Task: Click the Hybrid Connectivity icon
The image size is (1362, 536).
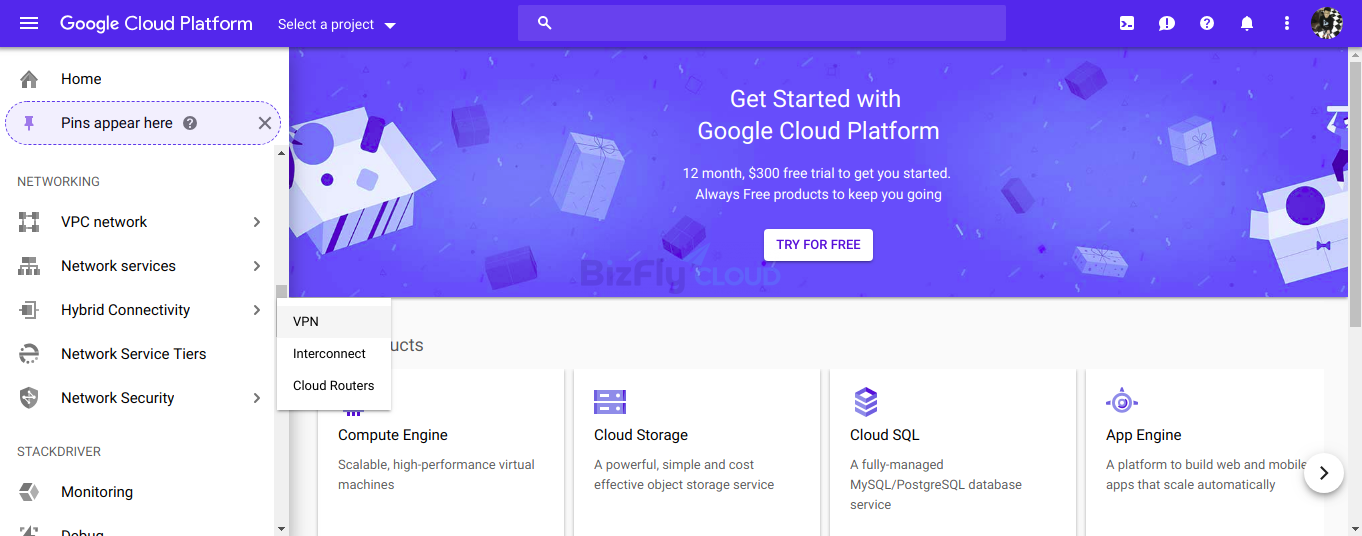Action: tap(29, 310)
